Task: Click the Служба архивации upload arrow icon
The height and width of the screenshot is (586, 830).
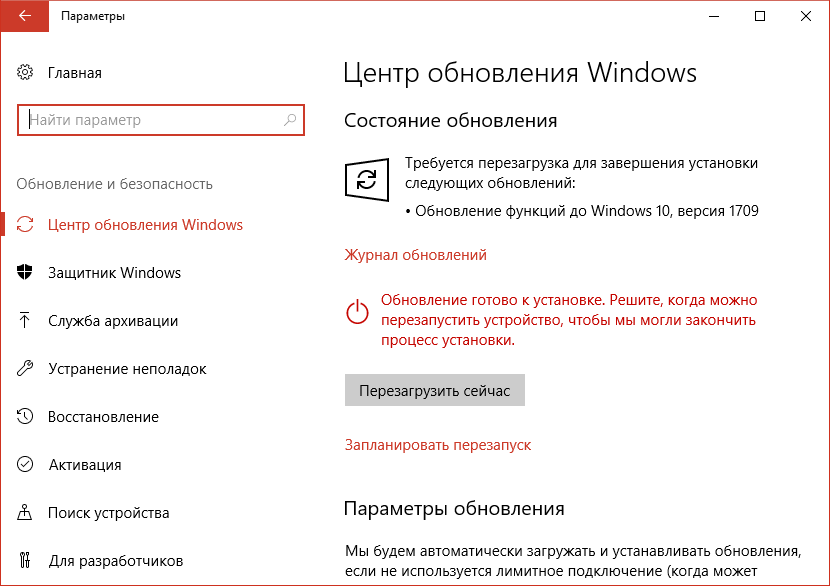Action: pos(25,320)
